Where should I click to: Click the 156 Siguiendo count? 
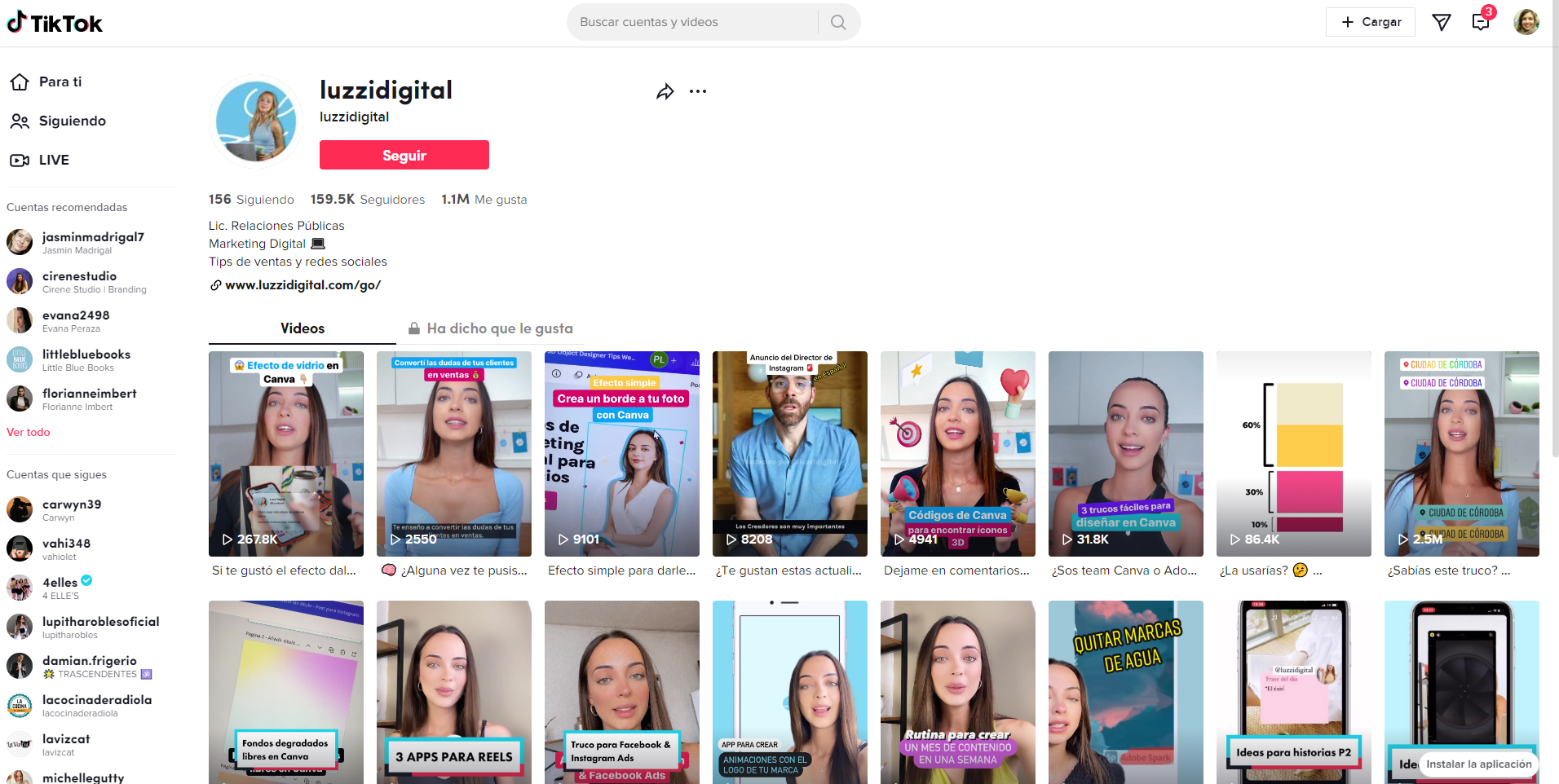click(x=251, y=200)
